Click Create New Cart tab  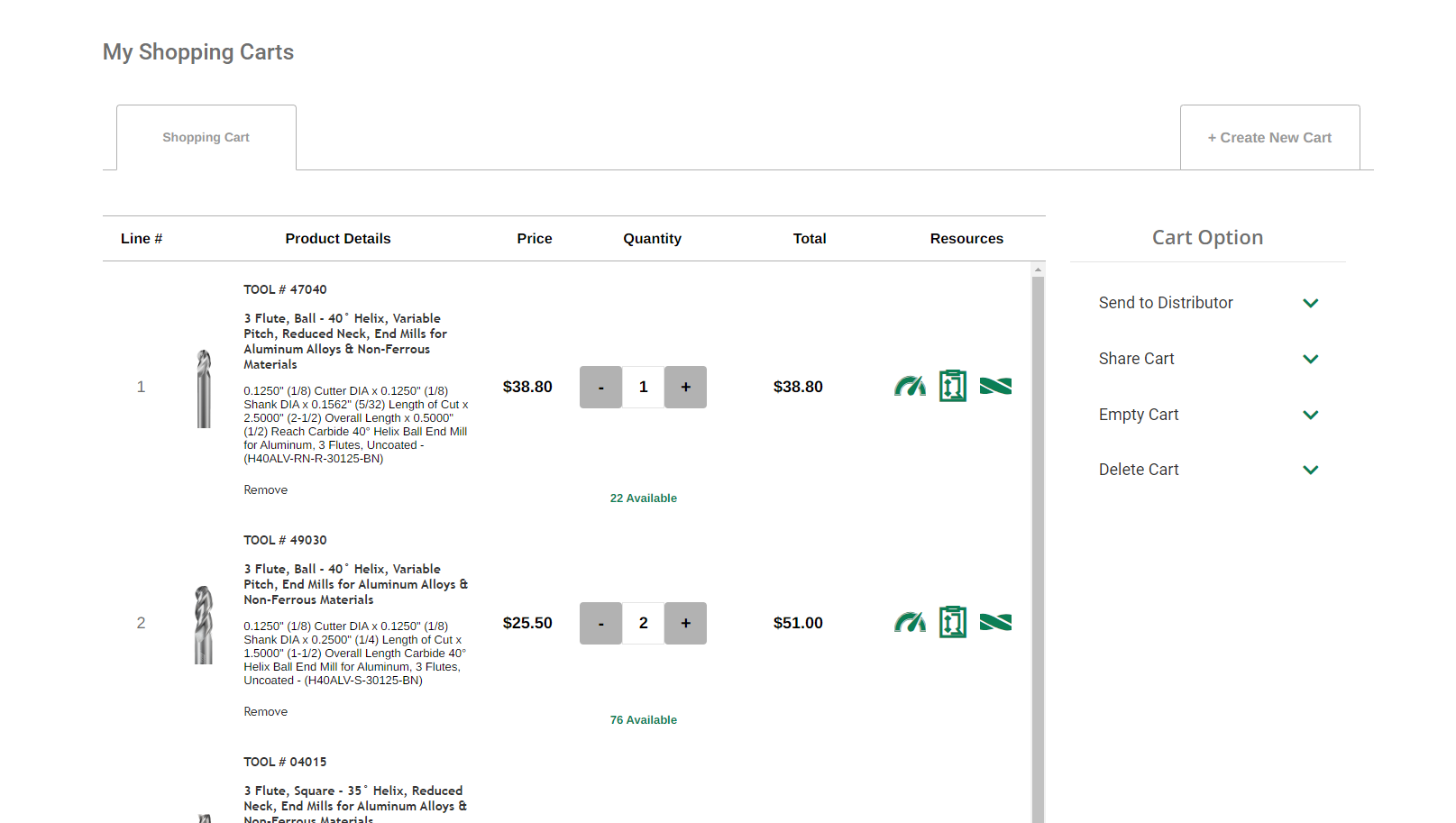[1269, 138]
